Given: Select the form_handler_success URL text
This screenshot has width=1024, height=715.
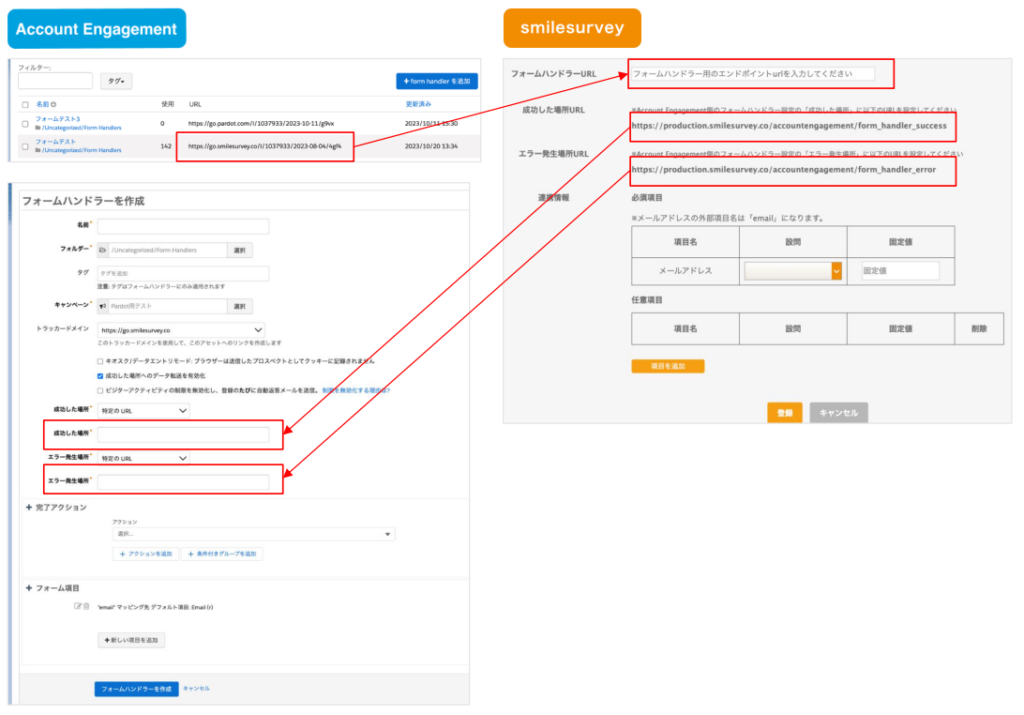Looking at the screenshot, I should 789,126.
